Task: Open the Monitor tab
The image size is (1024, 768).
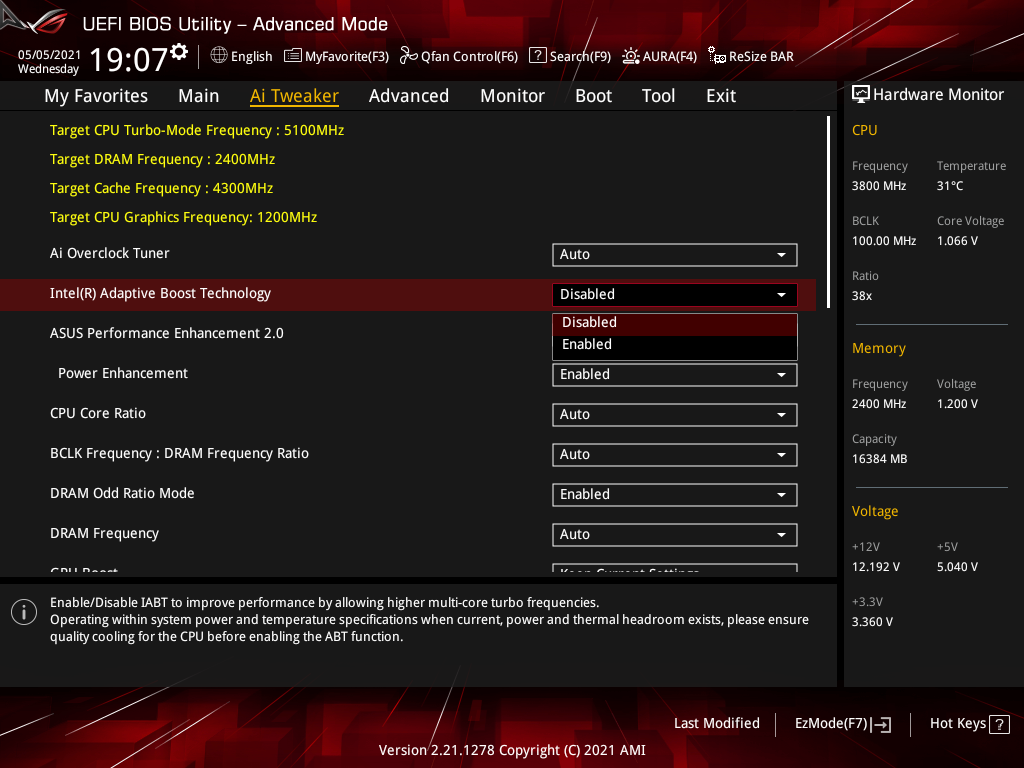Action: tap(512, 96)
